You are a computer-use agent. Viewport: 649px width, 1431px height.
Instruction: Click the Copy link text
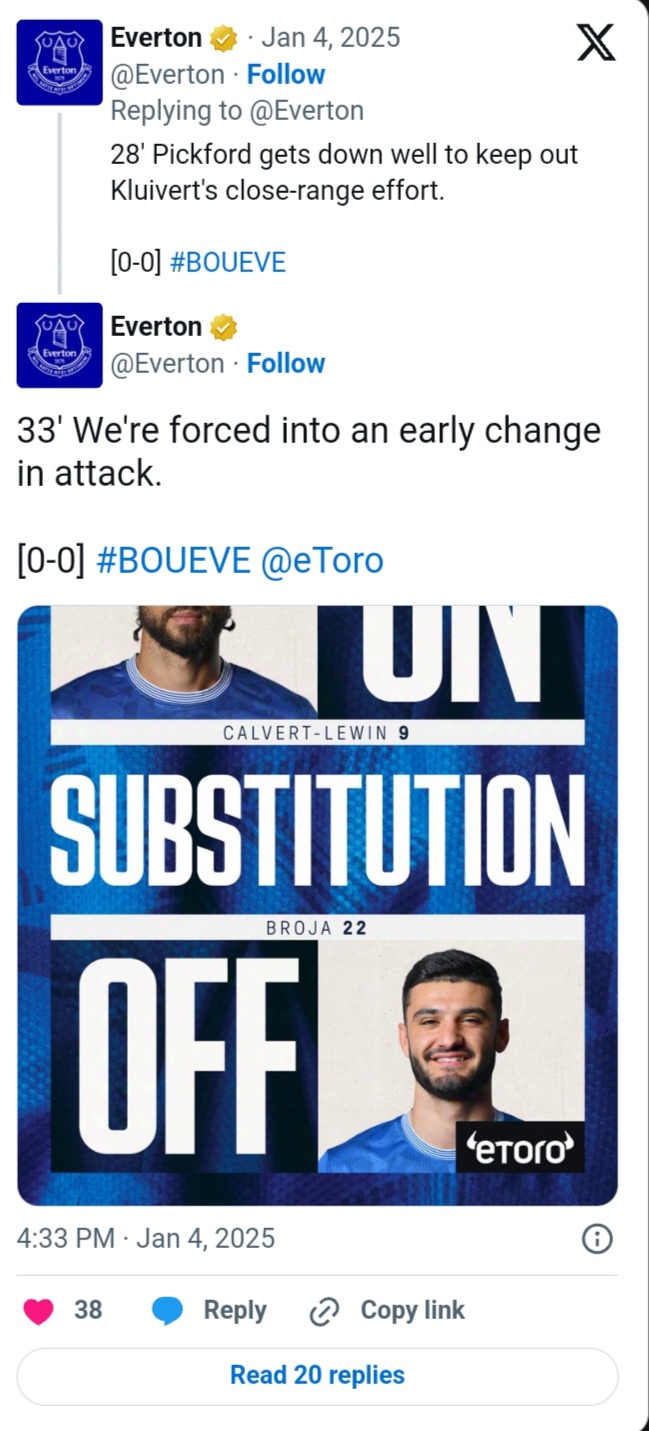click(412, 1310)
